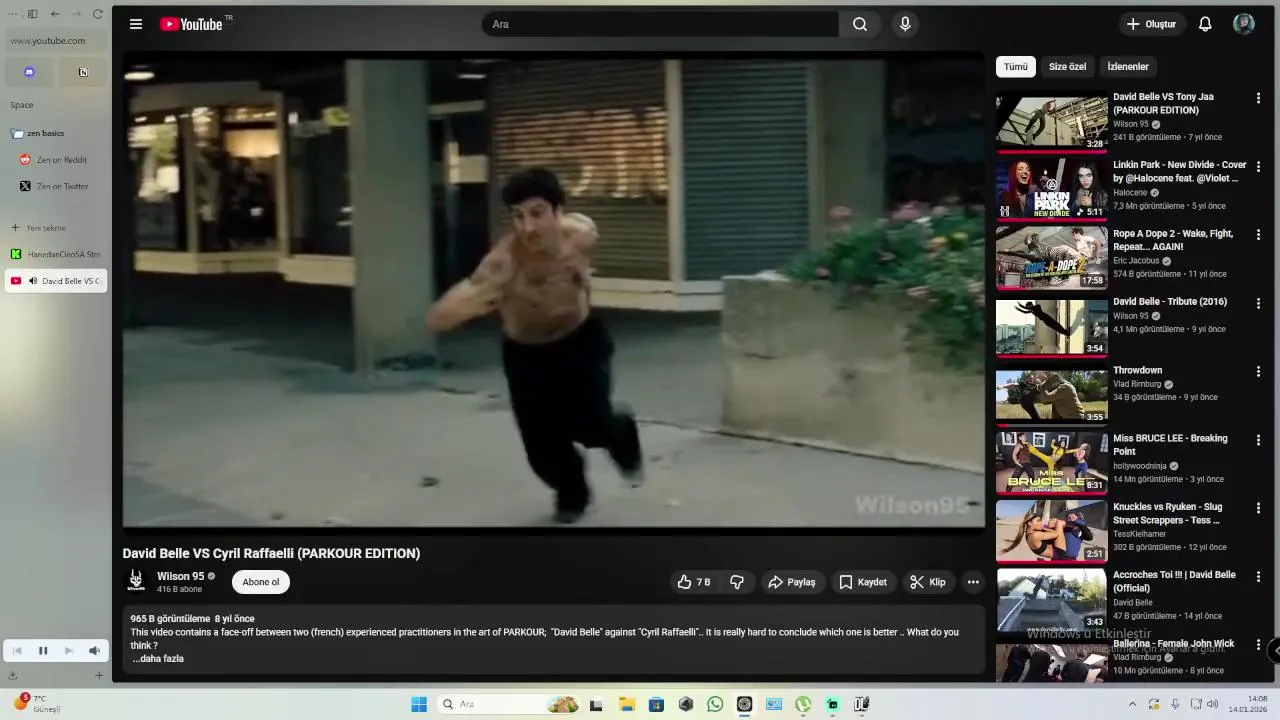Open Miss BRUCE LEE Breaking Point title
Viewport: 1280px width, 720px height.
[1170, 445]
